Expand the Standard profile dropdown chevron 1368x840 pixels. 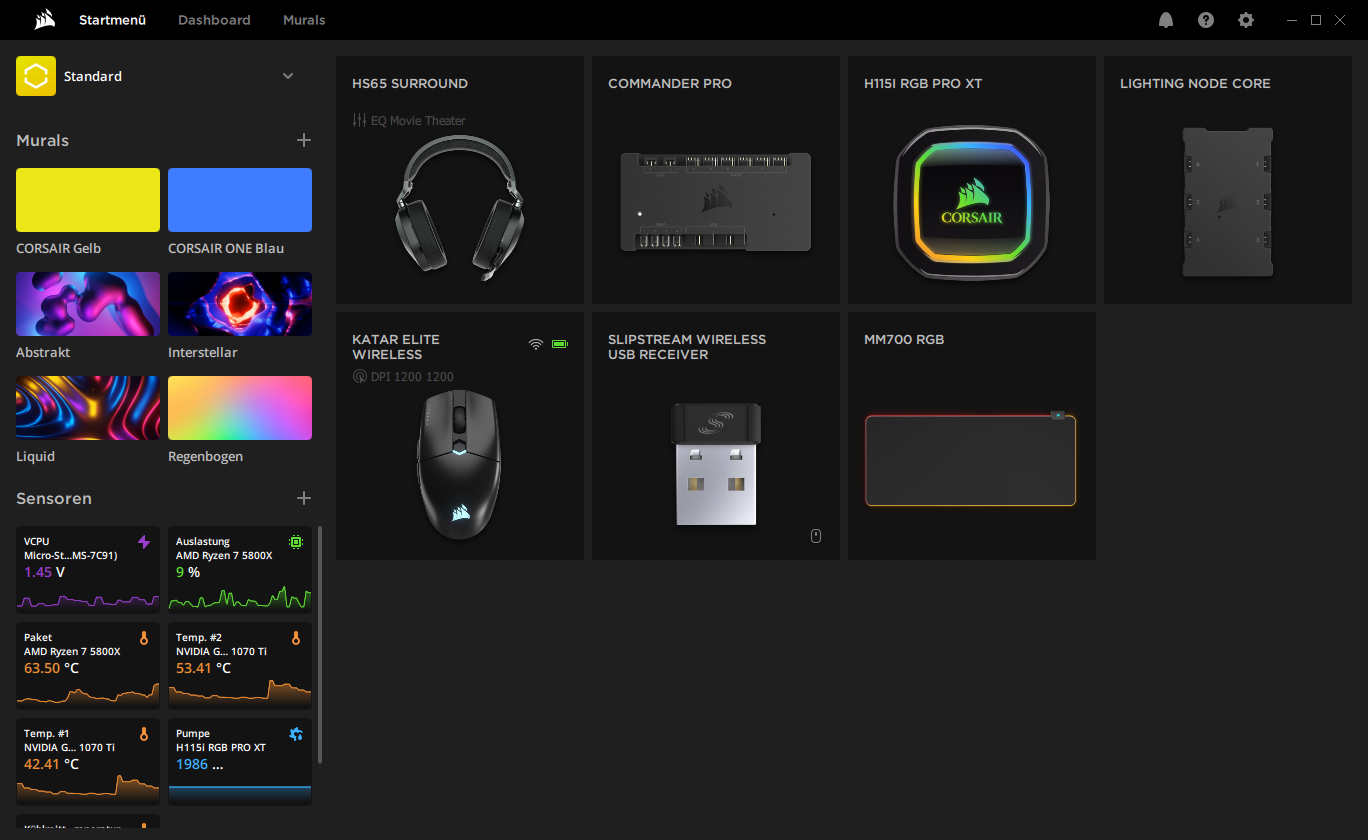(288, 76)
